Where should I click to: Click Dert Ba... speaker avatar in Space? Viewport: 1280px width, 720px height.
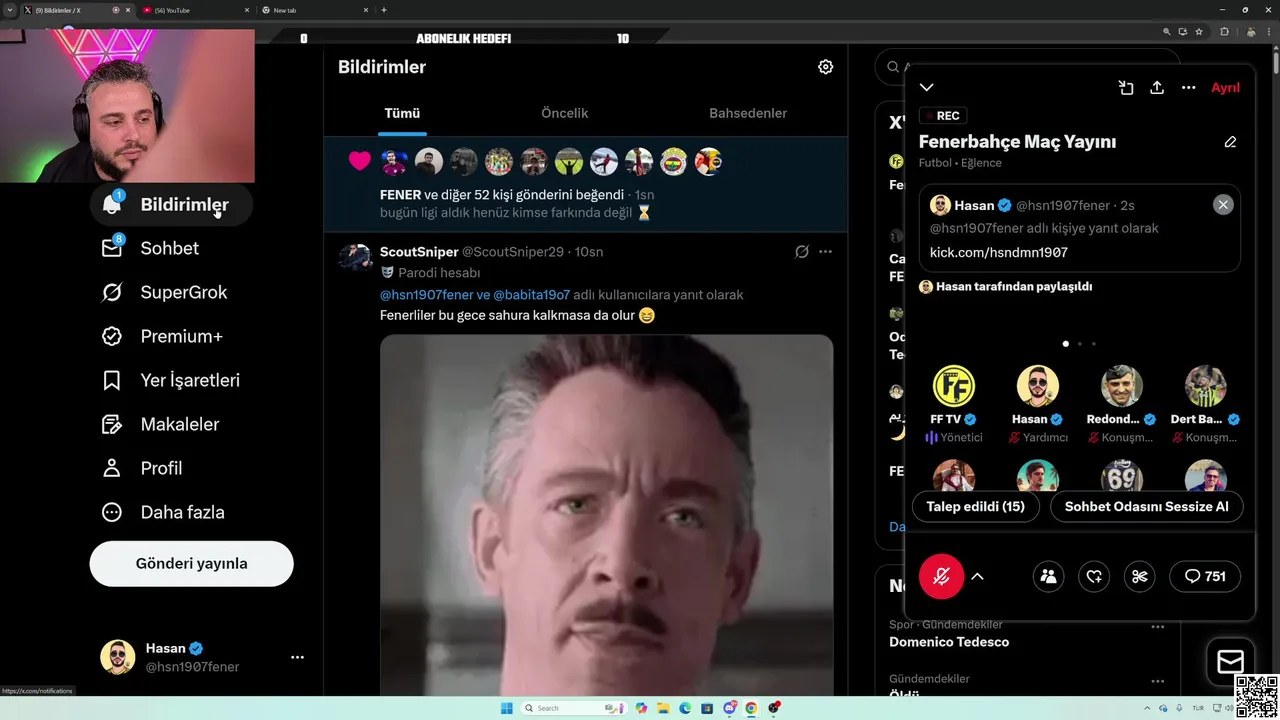pyautogui.click(x=1206, y=386)
